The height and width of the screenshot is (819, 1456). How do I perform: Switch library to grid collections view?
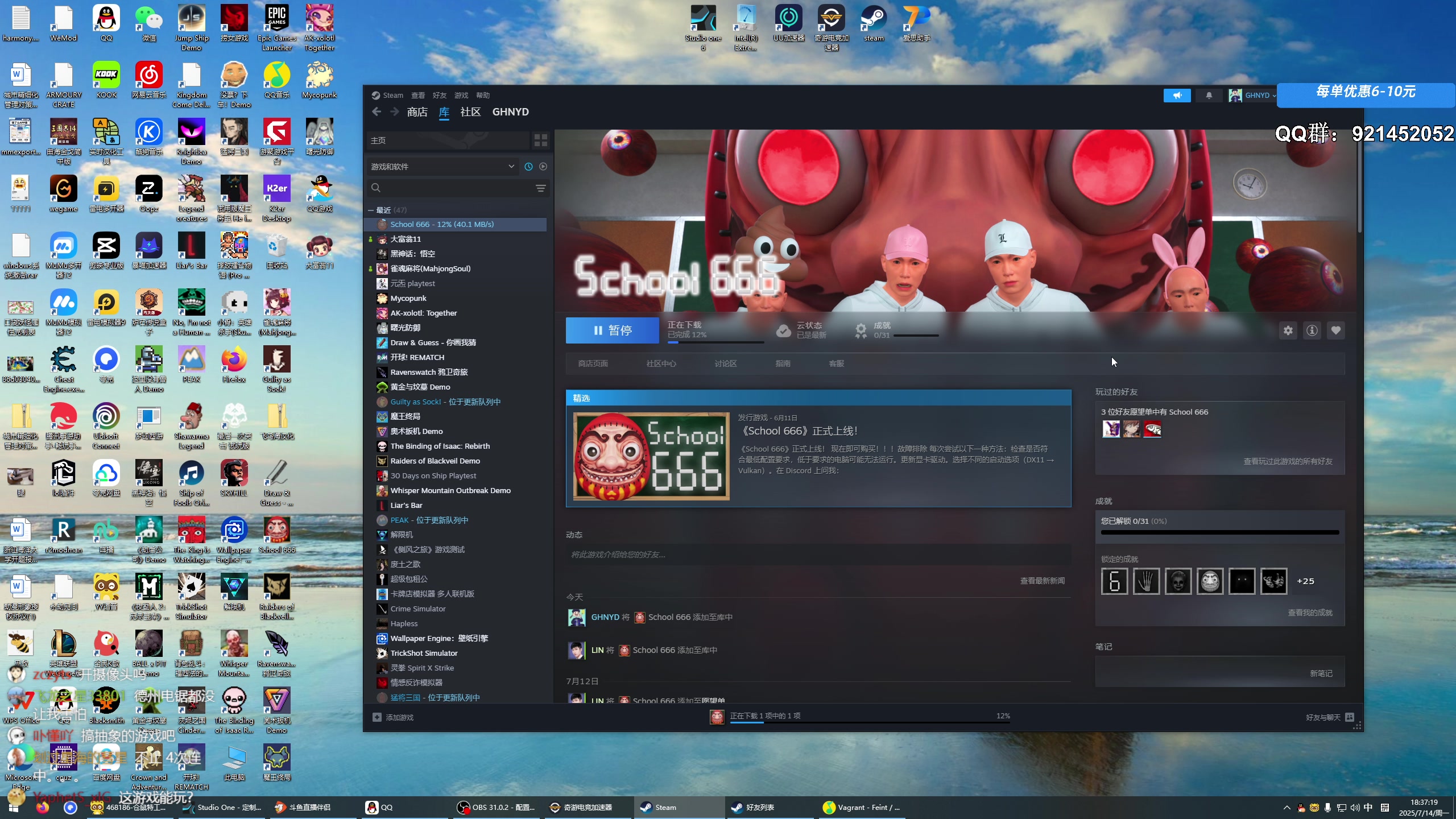pyautogui.click(x=541, y=140)
